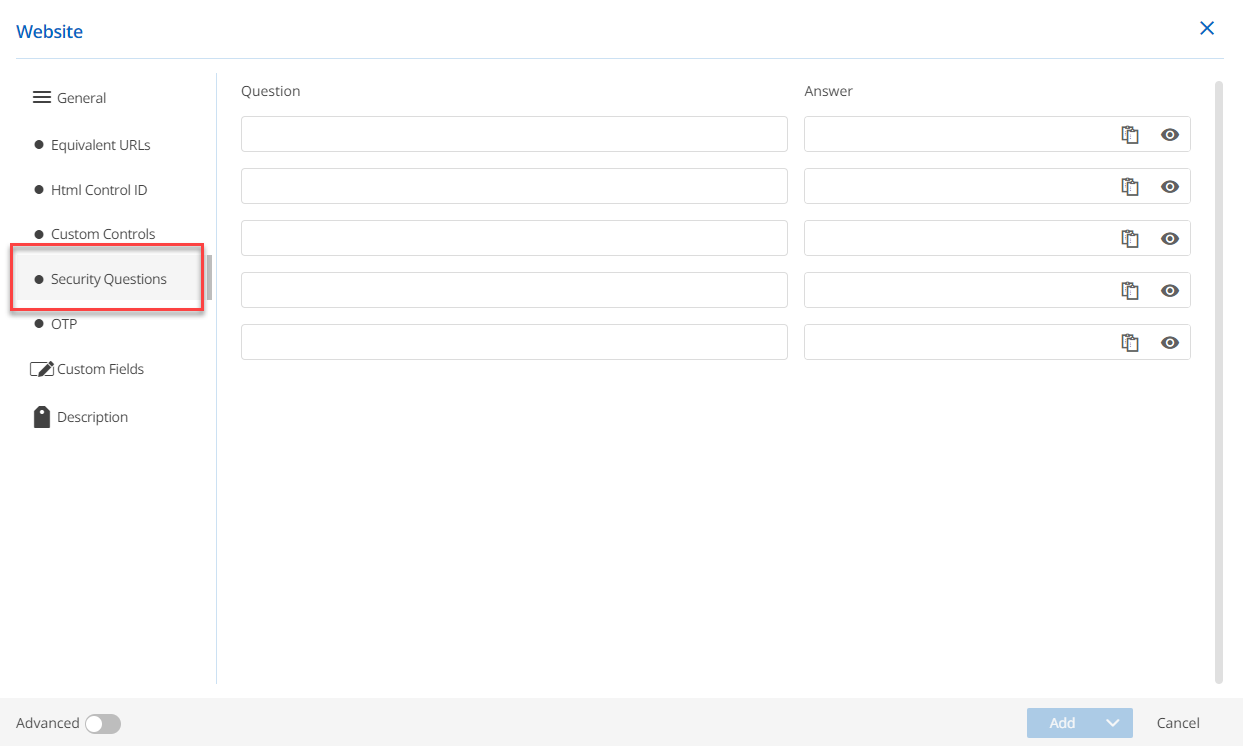Screen dimensions: 1243x746
Task: Click the first Question input field
Action: (x=513, y=133)
